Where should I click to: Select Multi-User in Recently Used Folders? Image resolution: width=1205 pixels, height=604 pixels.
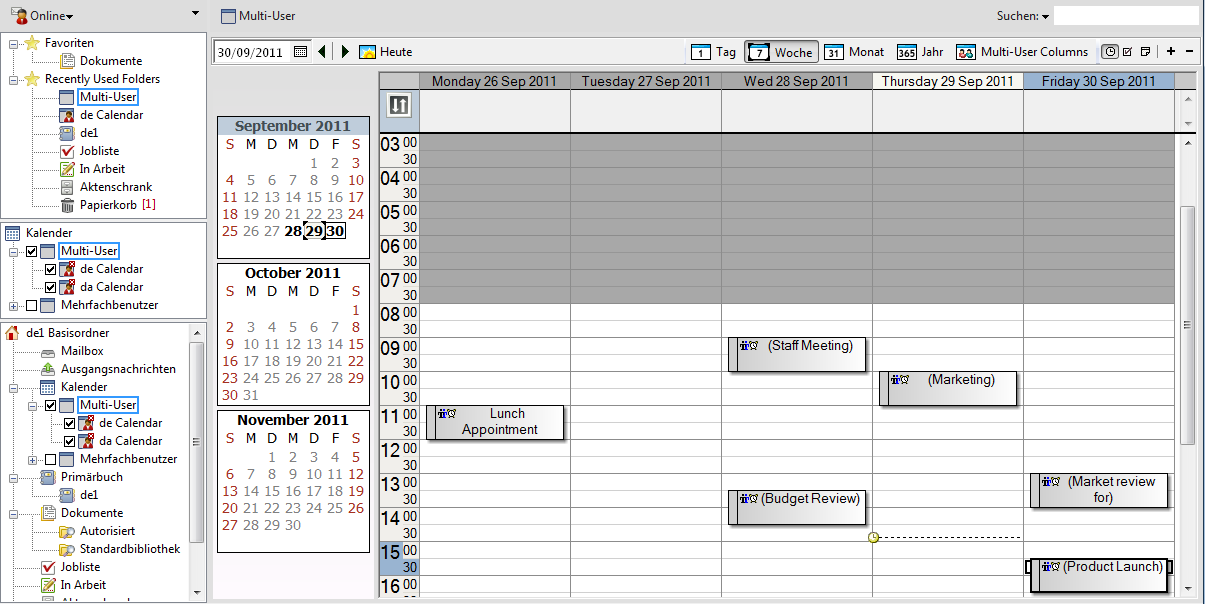tap(108, 97)
